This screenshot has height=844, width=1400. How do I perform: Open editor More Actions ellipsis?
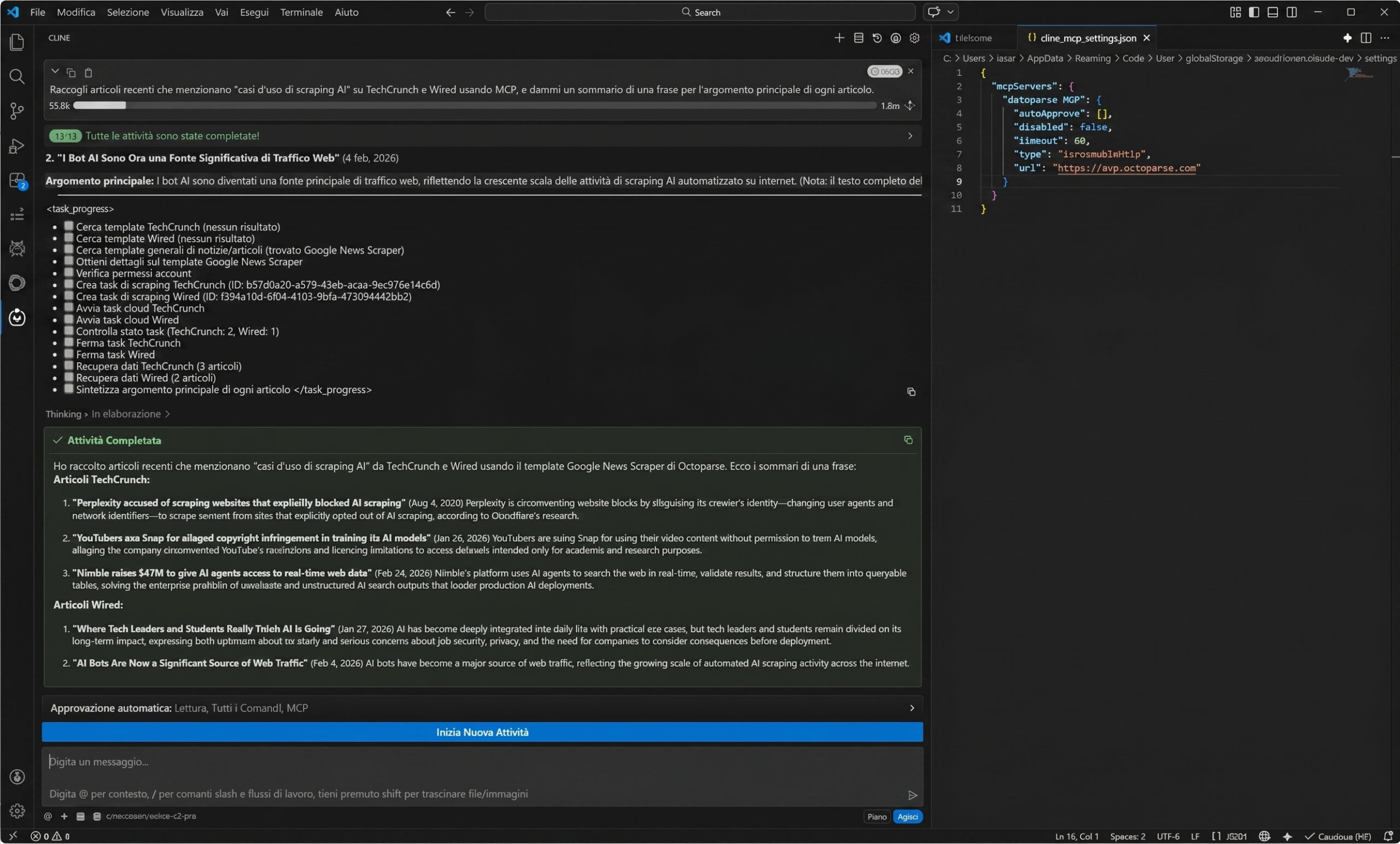1385,38
